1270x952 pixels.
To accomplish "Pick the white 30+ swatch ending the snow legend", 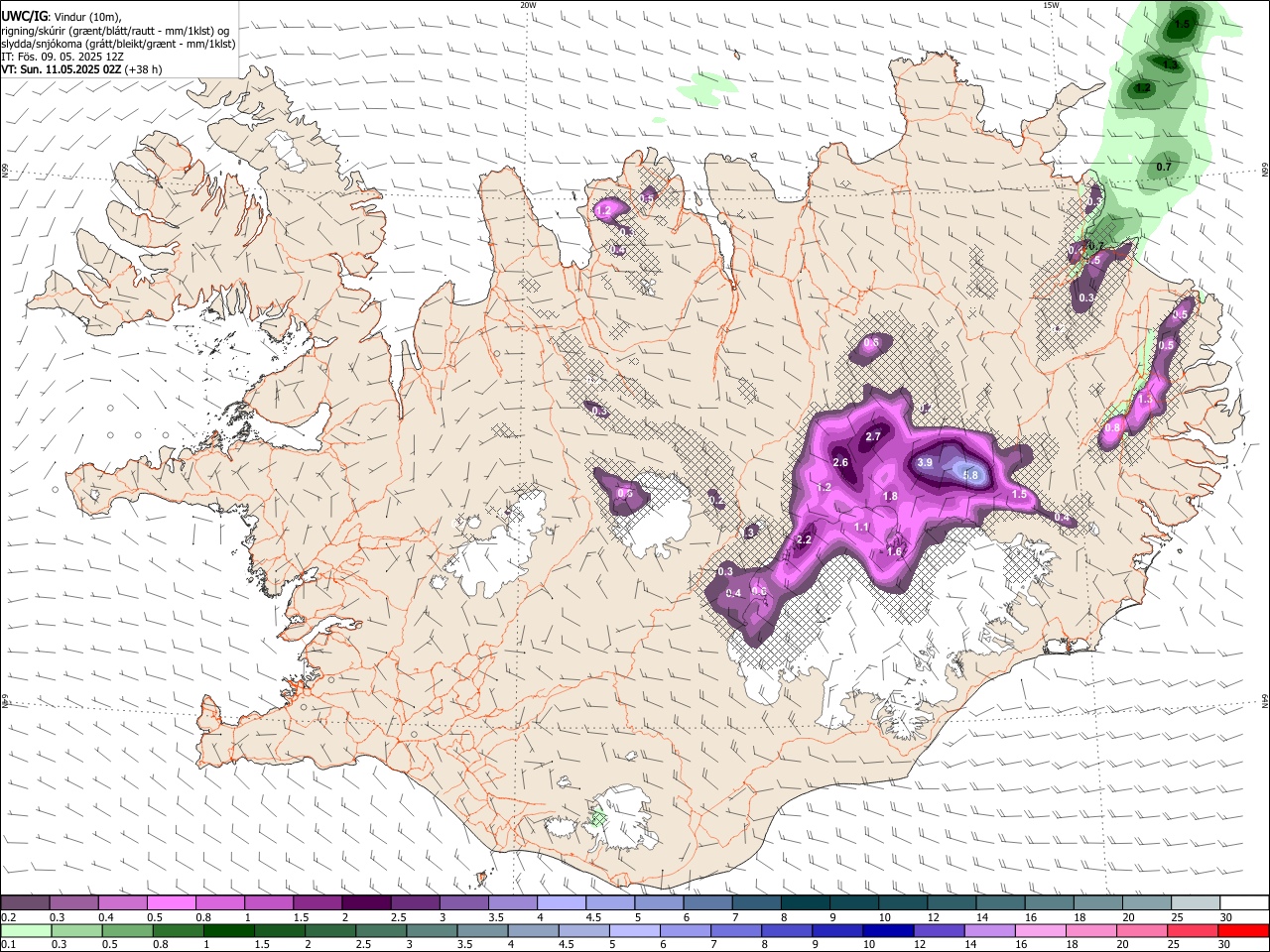I will (x=1244, y=903).
